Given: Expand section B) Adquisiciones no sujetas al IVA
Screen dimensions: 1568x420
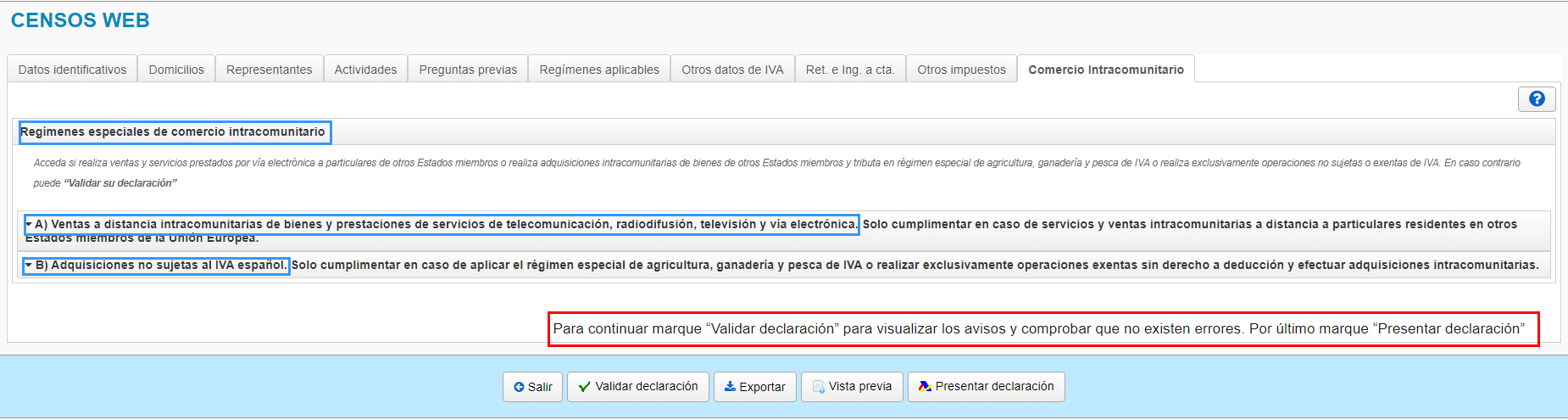Looking at the screenshot, I should pos(156,266).
